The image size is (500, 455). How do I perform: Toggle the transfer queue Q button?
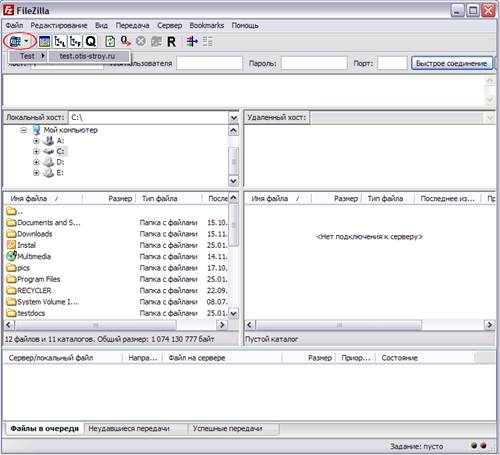91,42
